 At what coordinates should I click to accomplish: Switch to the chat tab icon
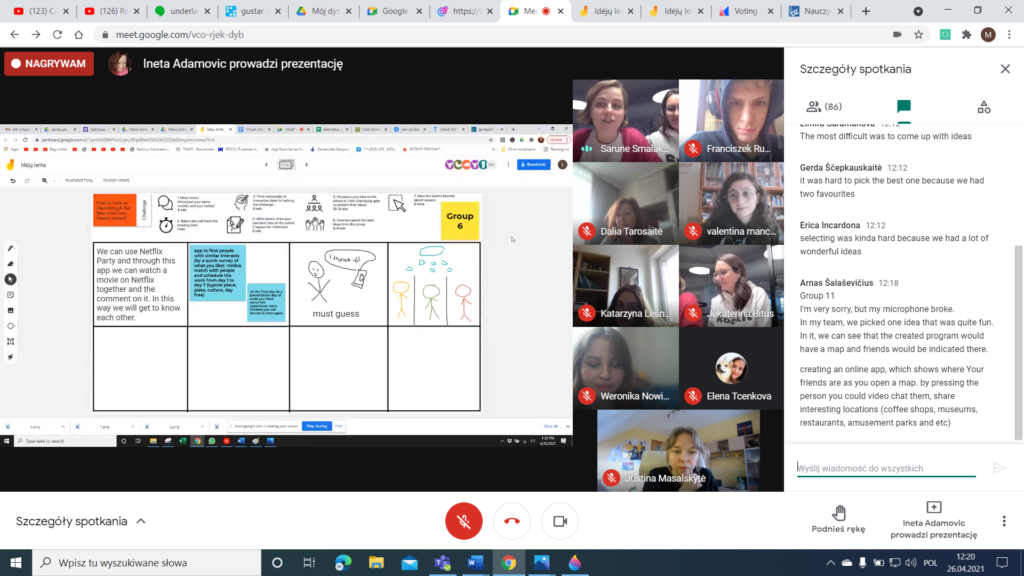point(904,106)
